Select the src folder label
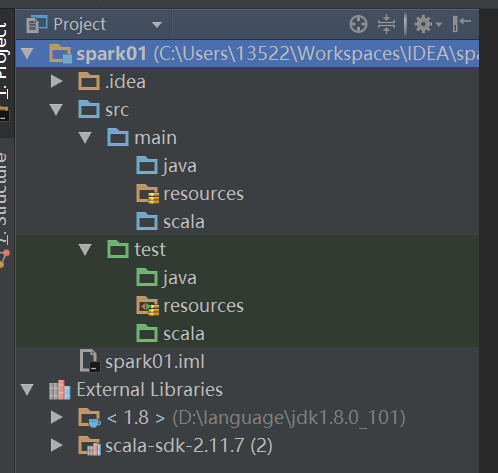The width and height of the screenshot is (498, 473). pyautogui.click(x=117, y=110)
